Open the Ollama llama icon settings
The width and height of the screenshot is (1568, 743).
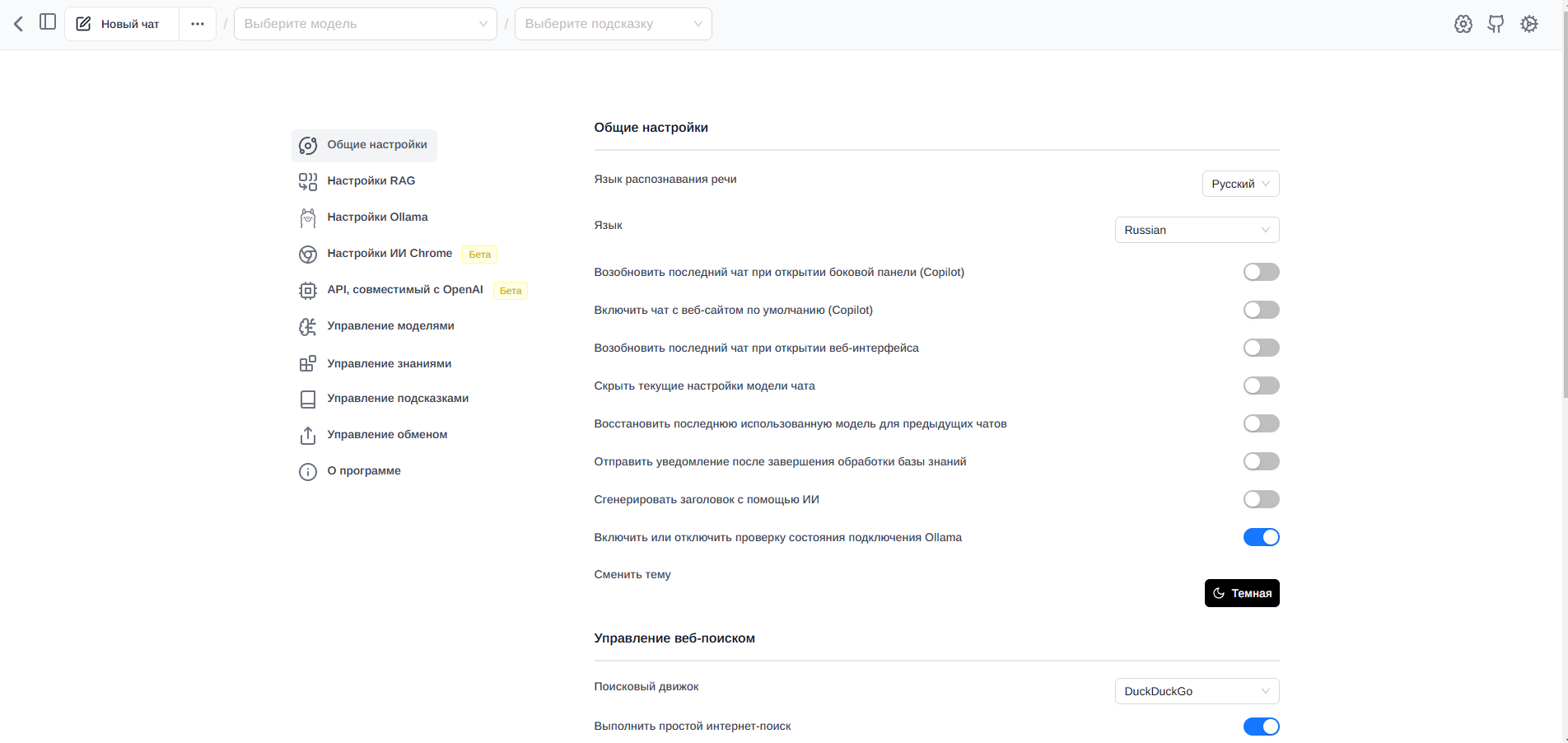[x=308, y=217]
